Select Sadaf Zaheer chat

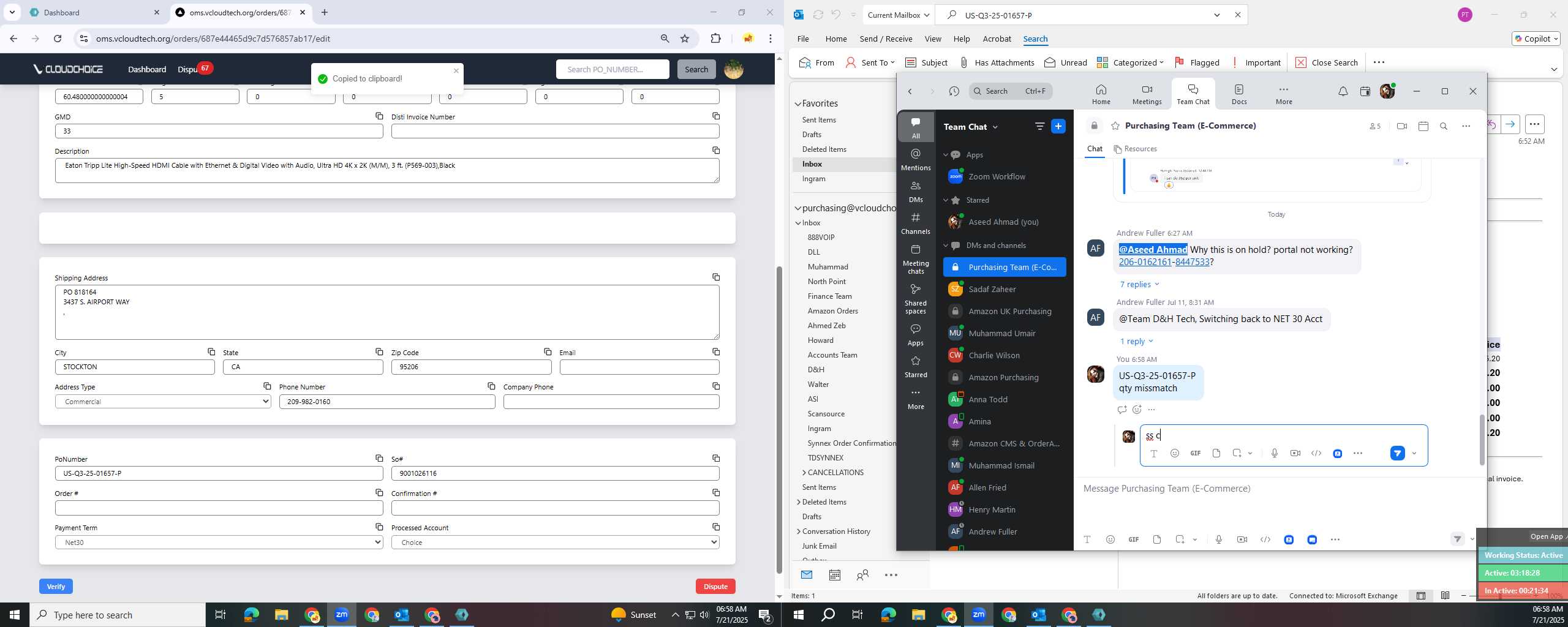click(1004, 289)
